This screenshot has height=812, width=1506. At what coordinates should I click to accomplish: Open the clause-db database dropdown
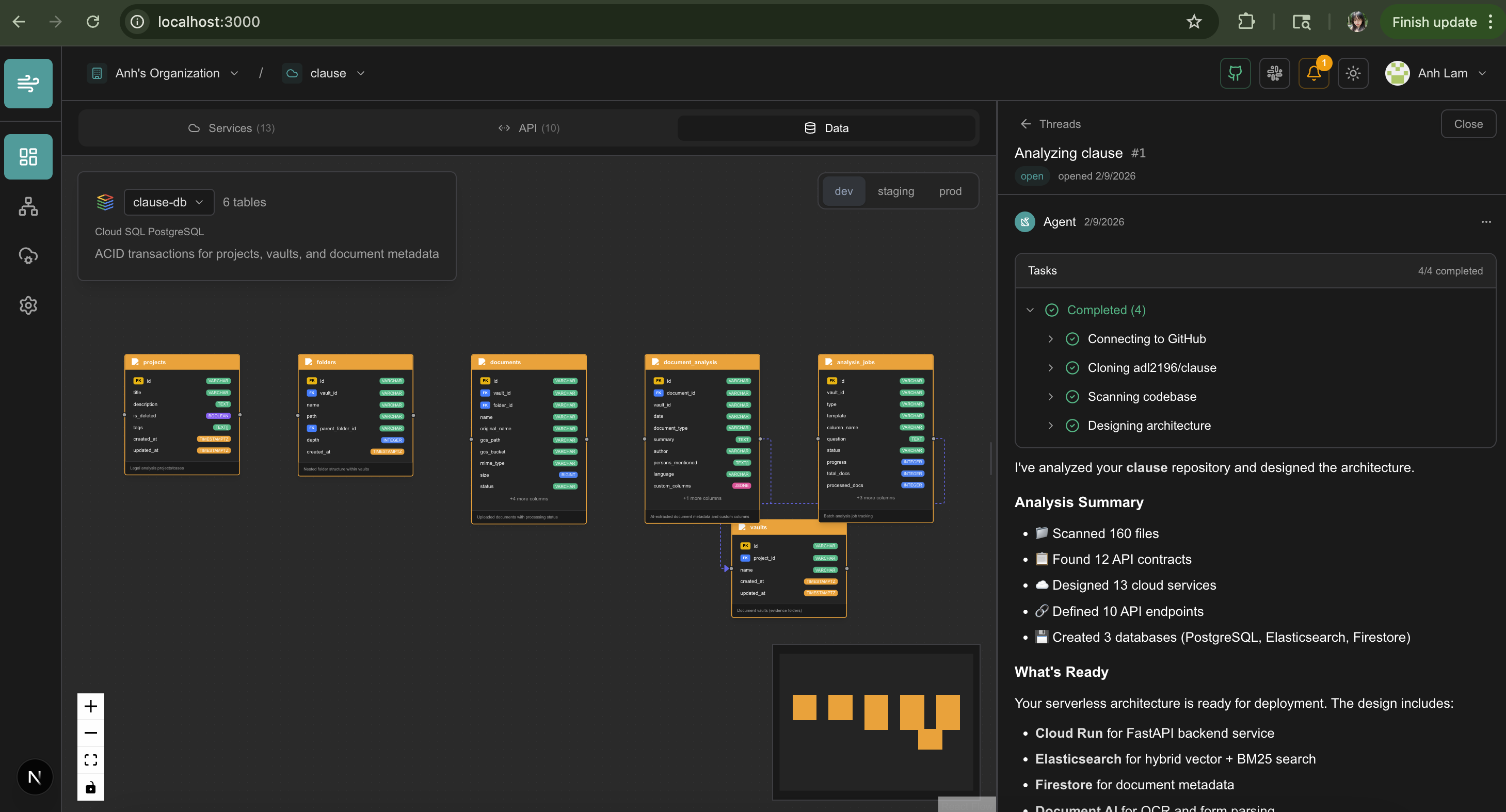168,202
